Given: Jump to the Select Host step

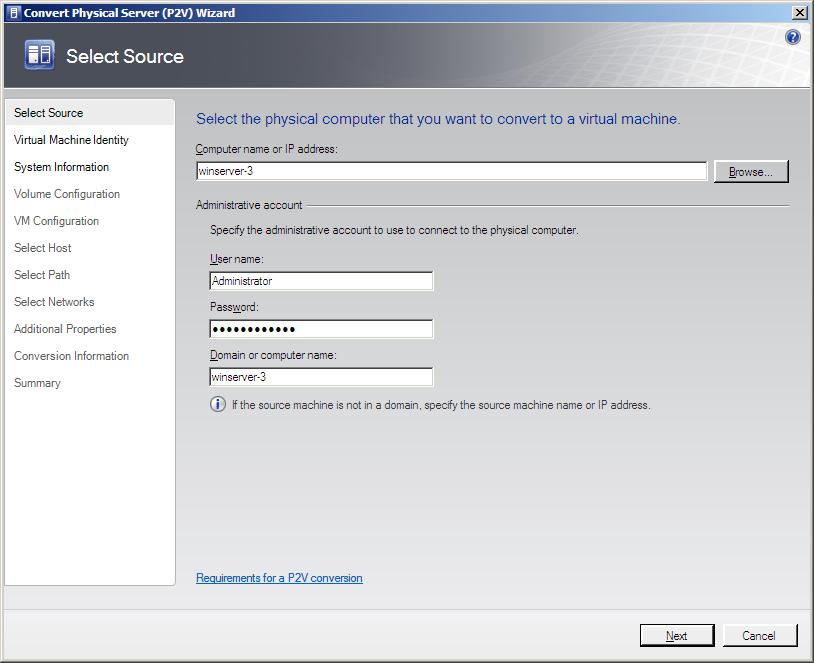Looking at the screenshot, I should (43, 248).
